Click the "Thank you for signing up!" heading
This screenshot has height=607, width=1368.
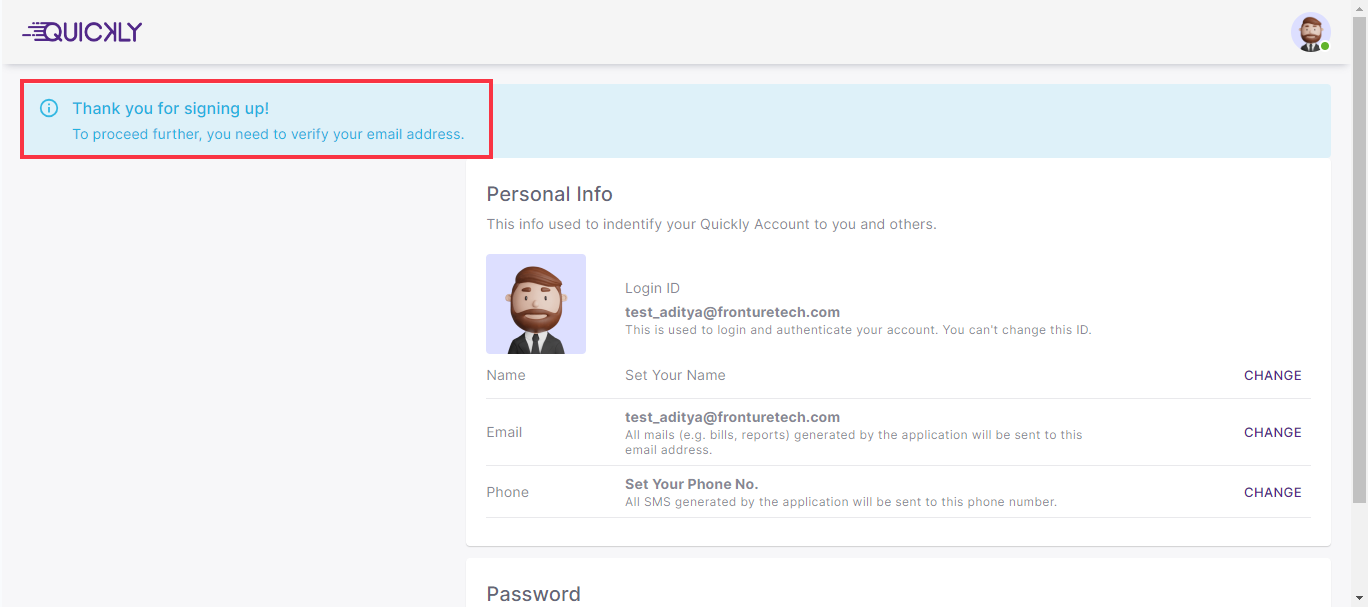coord(170,109)
